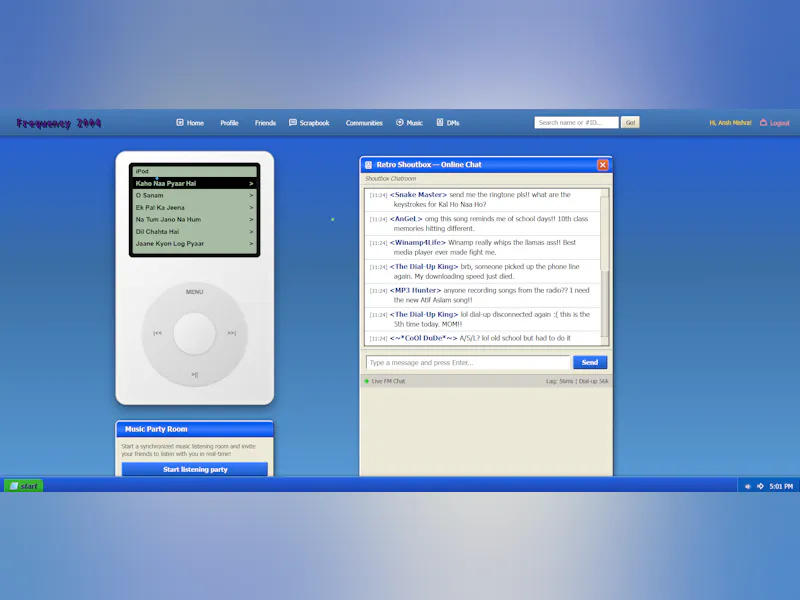
Task: Click The Dial-Up King disconnected message
Action: (x=483, y=319)
